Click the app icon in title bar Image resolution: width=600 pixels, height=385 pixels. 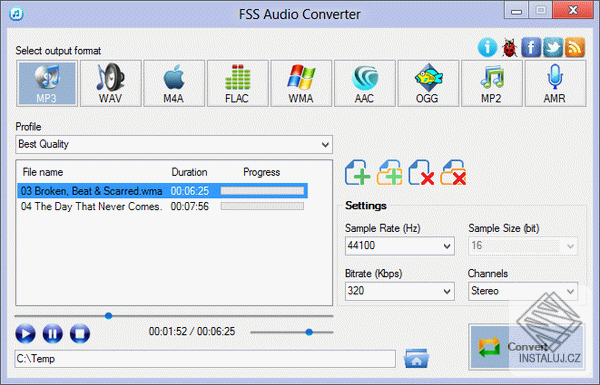[x=16, y=14]
